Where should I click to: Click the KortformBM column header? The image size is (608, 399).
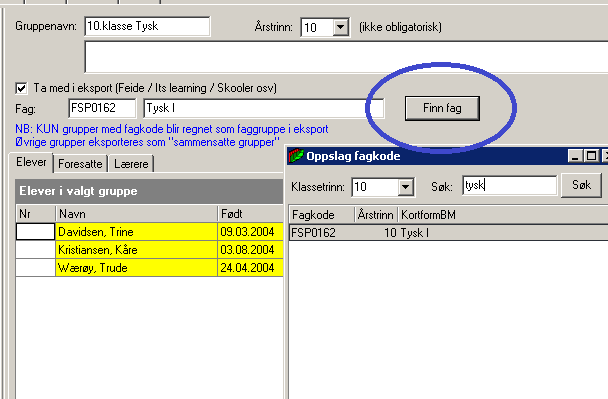coord(503,215)
